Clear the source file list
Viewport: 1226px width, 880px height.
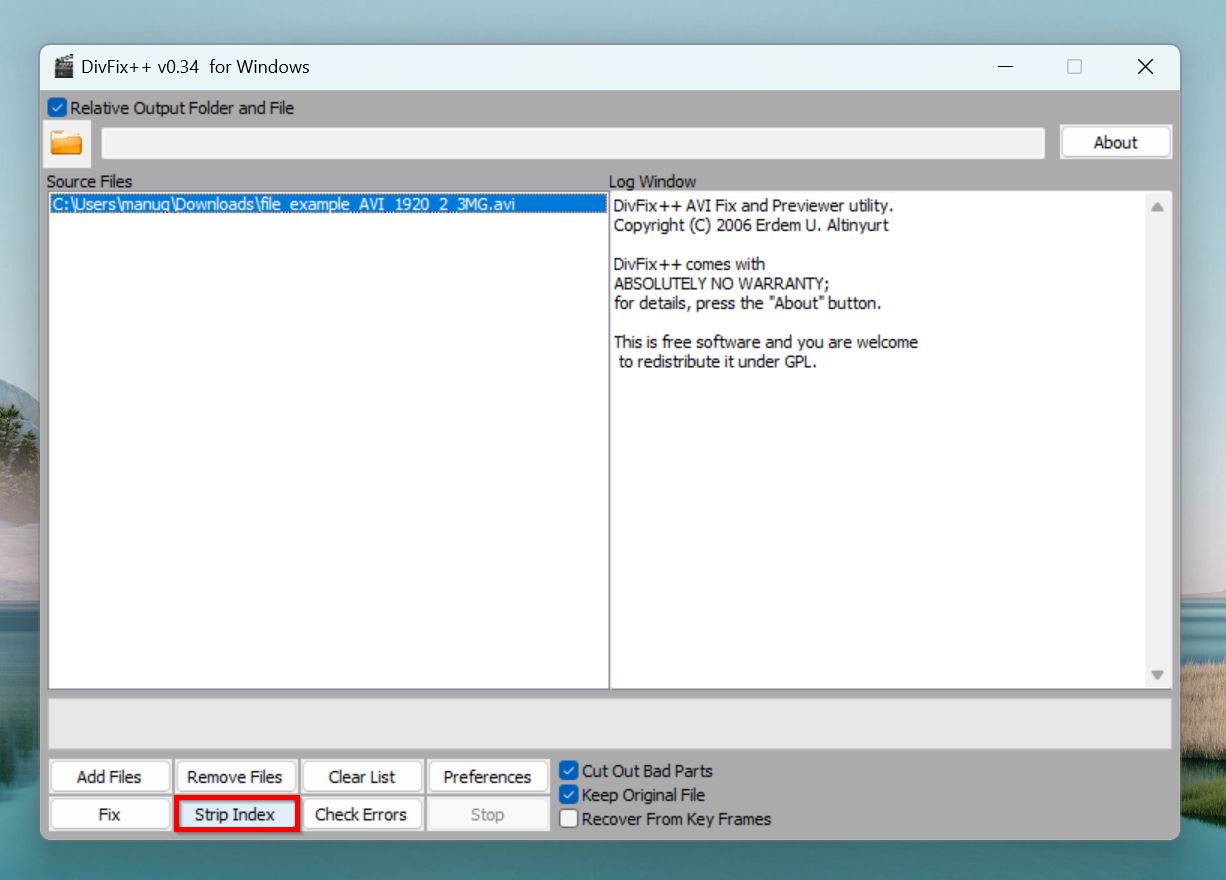coord(362,776)
